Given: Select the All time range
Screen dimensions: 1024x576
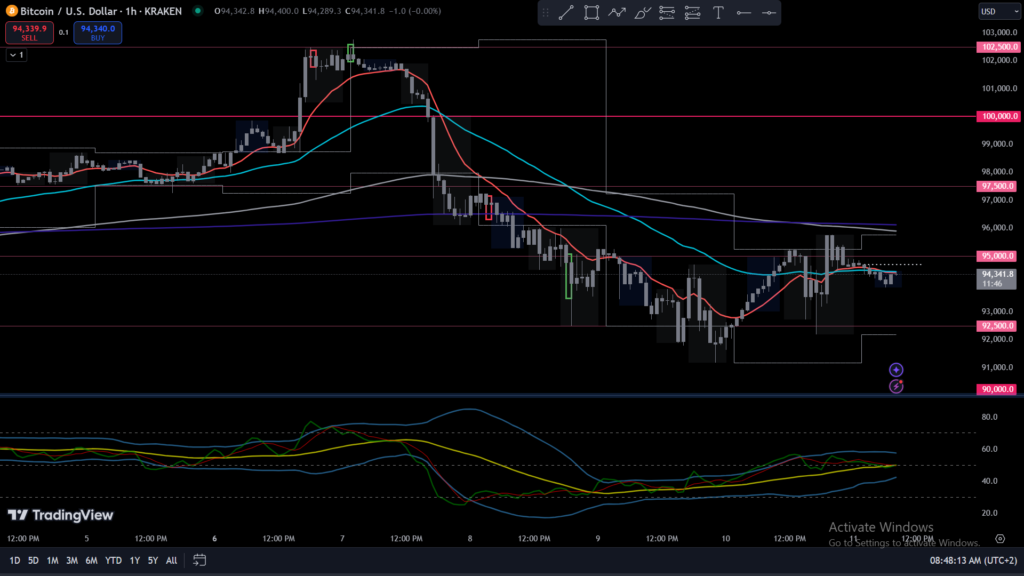Looking at the screenshot, I should click(171, 560).
